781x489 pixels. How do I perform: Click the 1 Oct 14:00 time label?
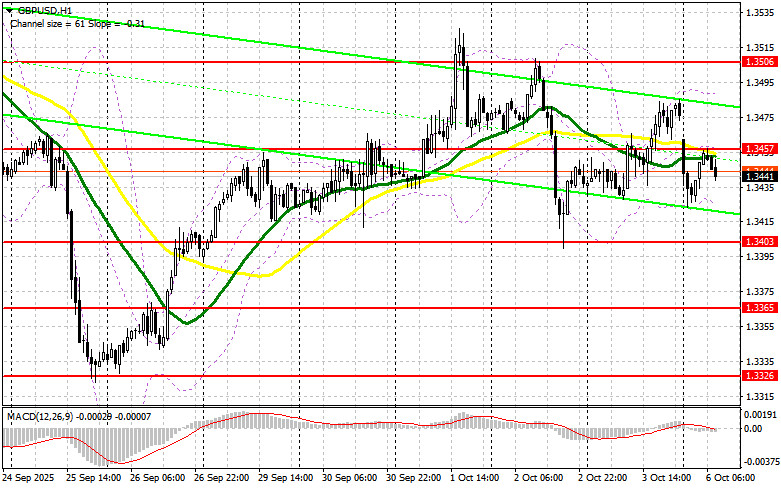point(475,478)
